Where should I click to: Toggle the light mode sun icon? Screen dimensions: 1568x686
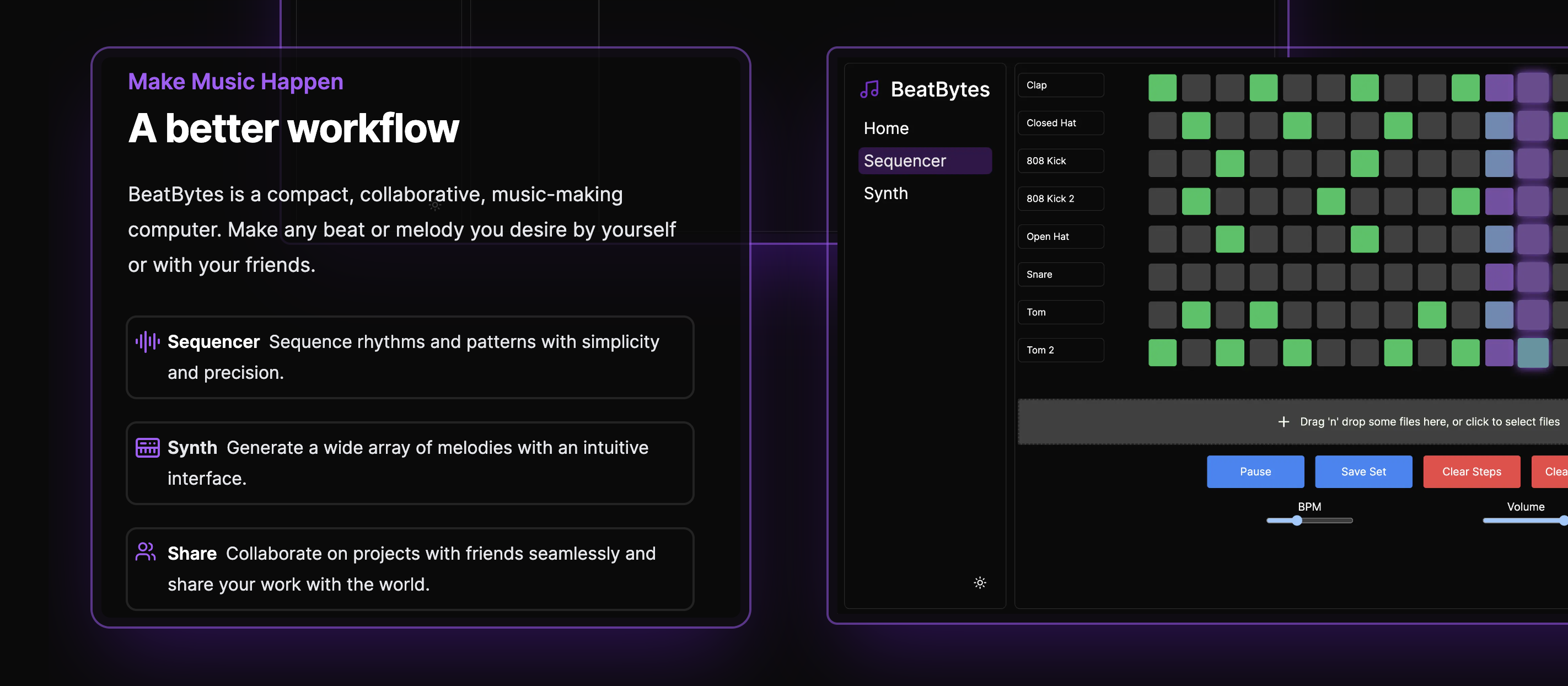979,582
